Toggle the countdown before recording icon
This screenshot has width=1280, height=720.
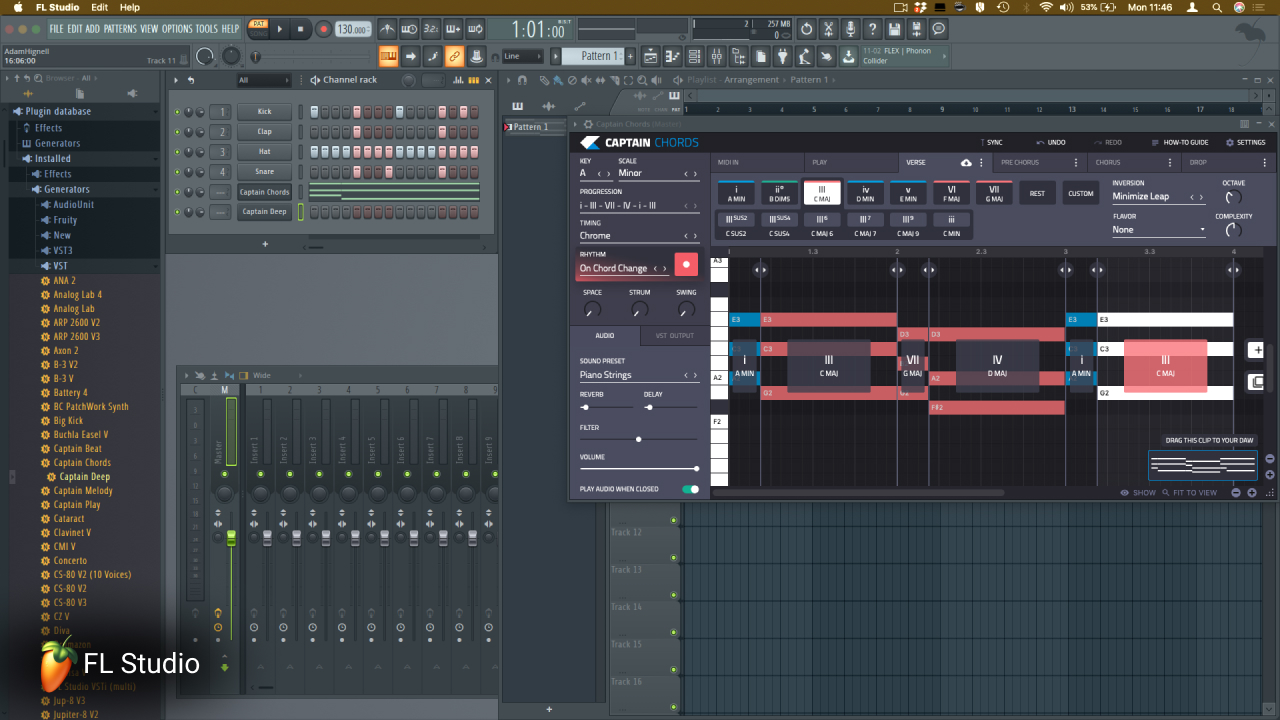(430, 29)
